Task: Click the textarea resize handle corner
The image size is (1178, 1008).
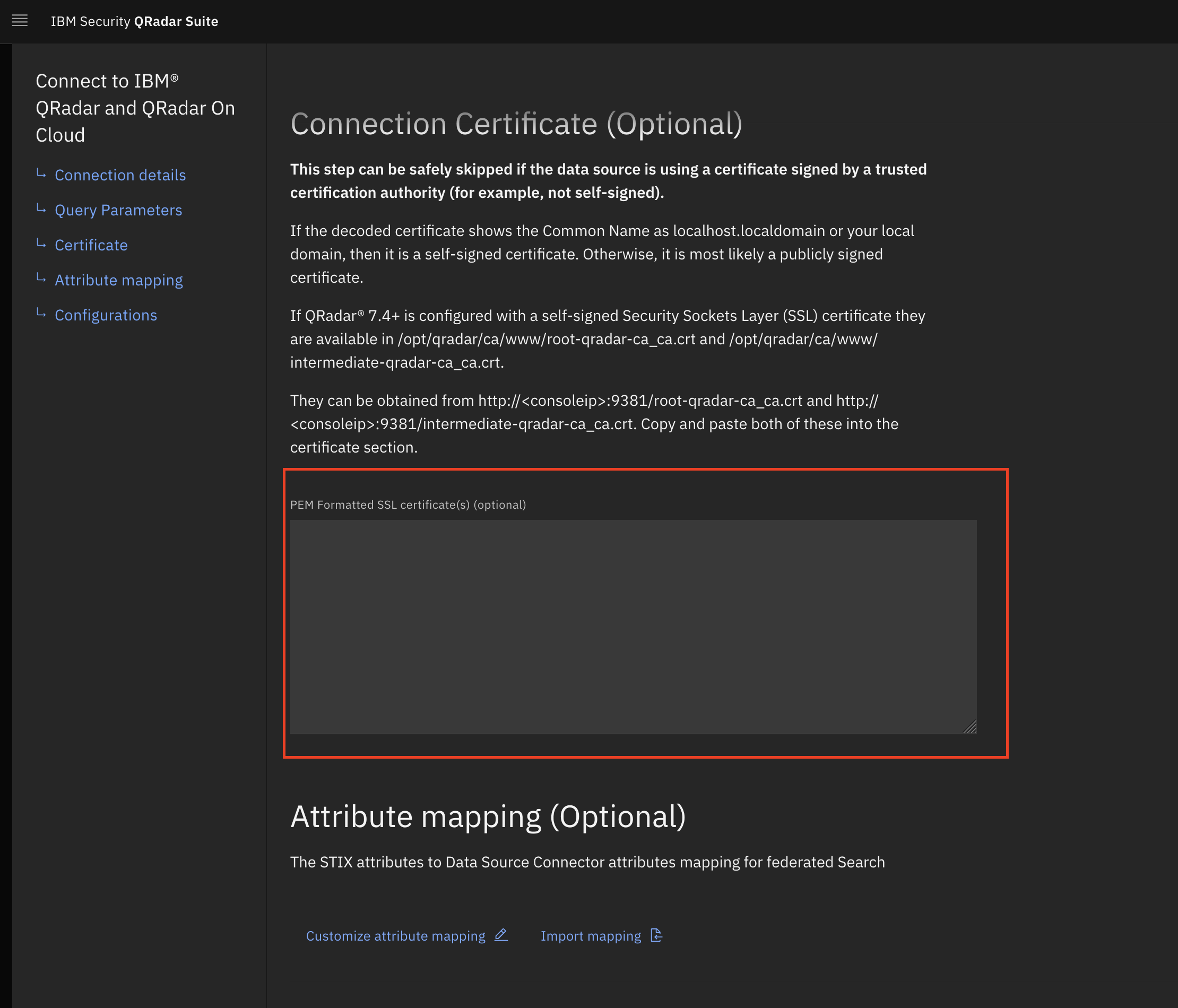Action: point(971,727)
